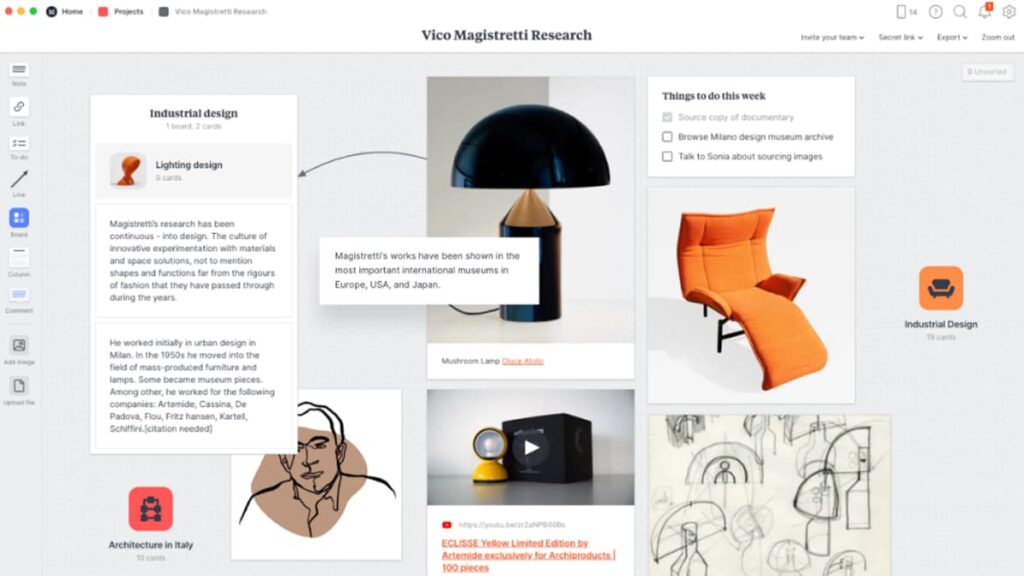Check Talk to Sonia about sourcing images
This screenshot has width=1024, height=576.
(667, 157)
